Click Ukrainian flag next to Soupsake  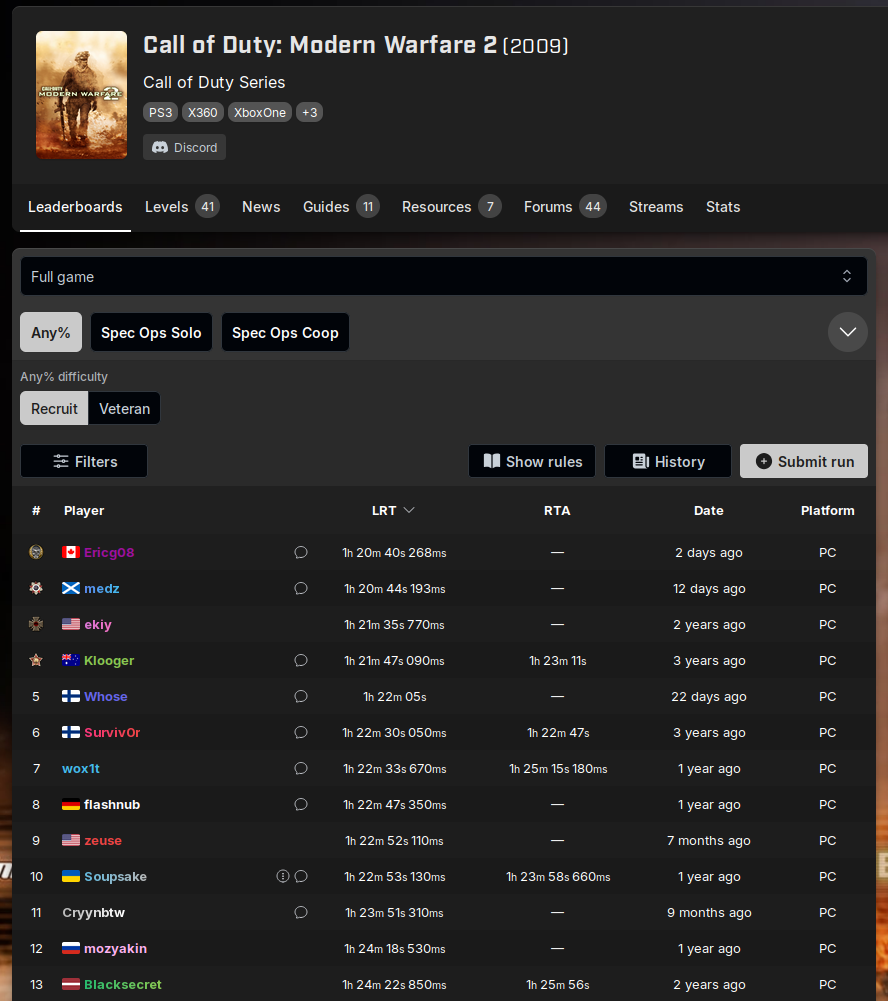click(71, 876)
